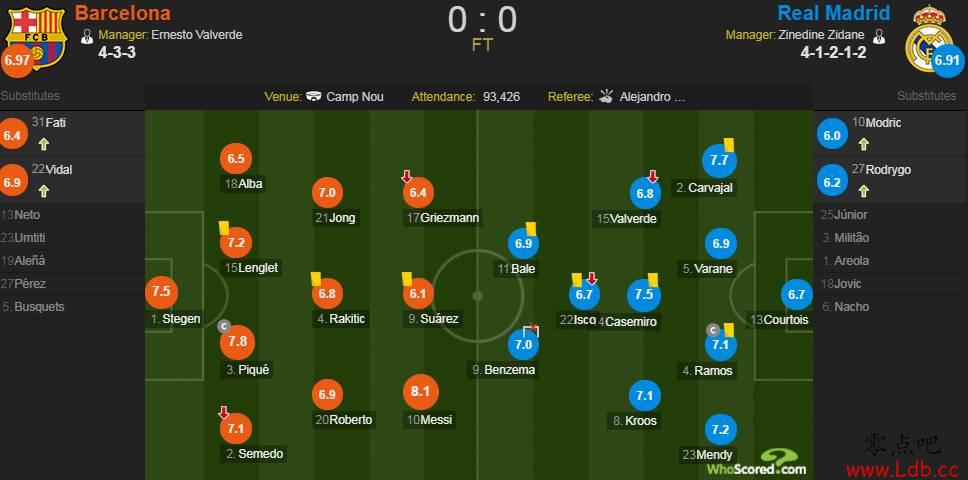Click the substitution arrow under Fati
This screenshot has height=480, width=968.
click(43, 145)
